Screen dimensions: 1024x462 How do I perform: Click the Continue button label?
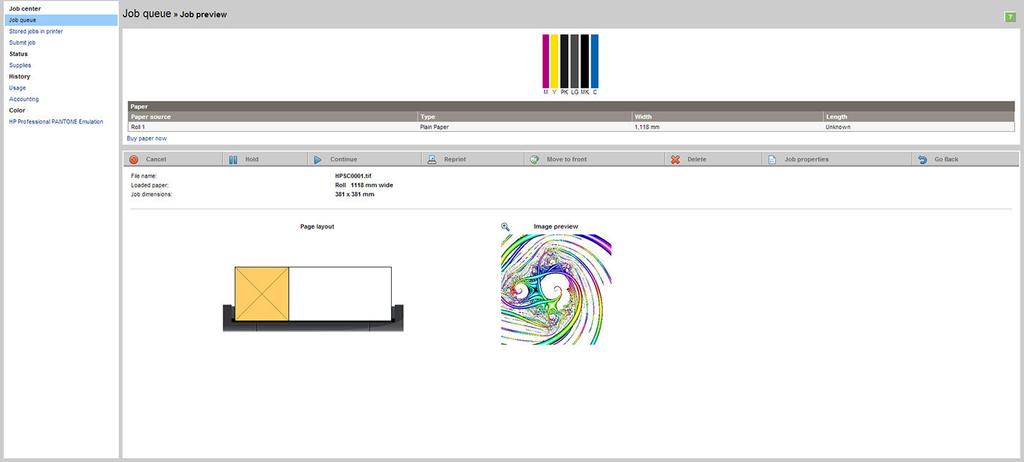344,159
